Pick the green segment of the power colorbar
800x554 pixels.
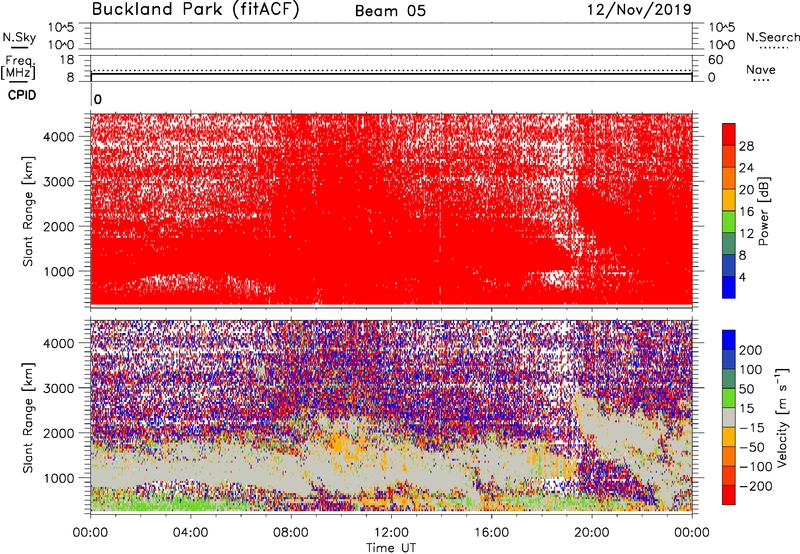point(729,222)
